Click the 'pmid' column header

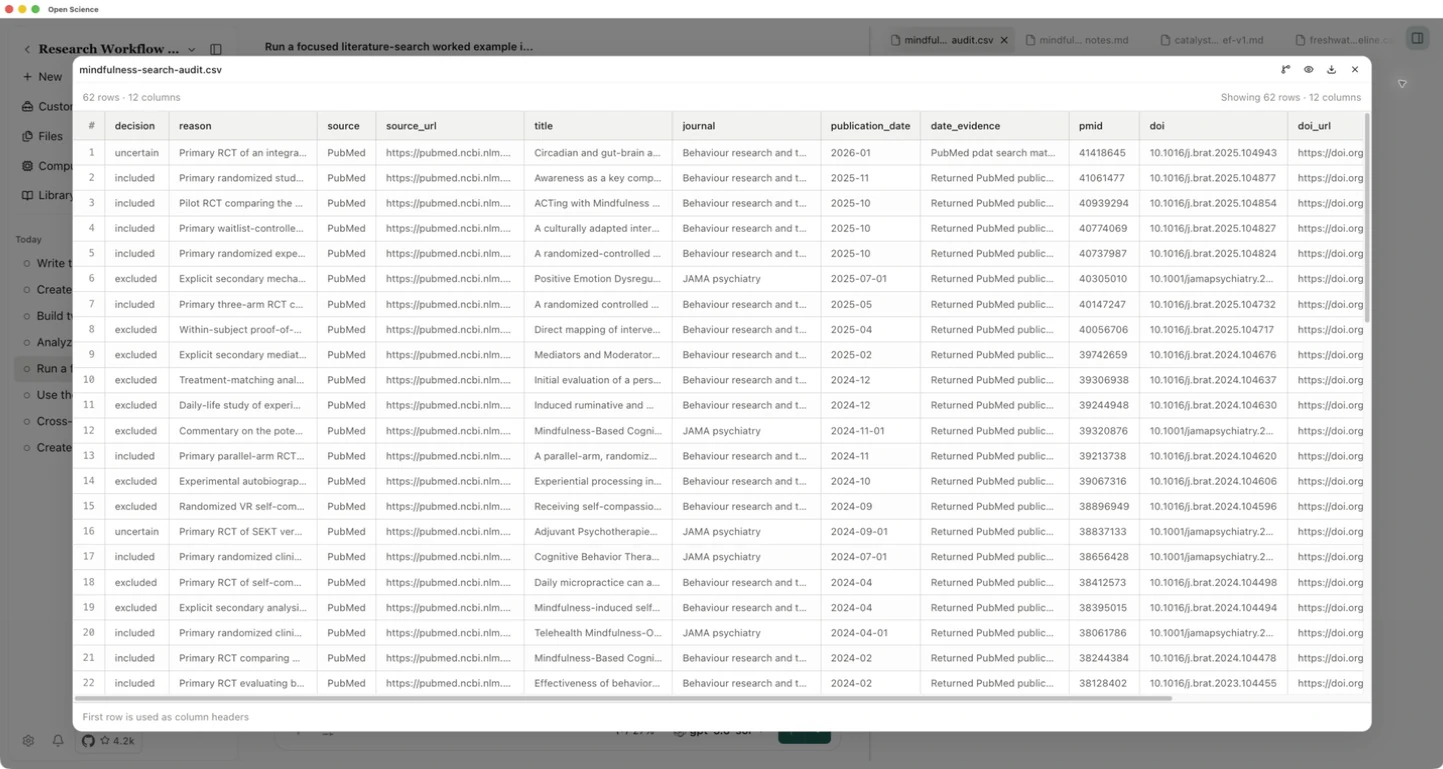point(1104,126)
